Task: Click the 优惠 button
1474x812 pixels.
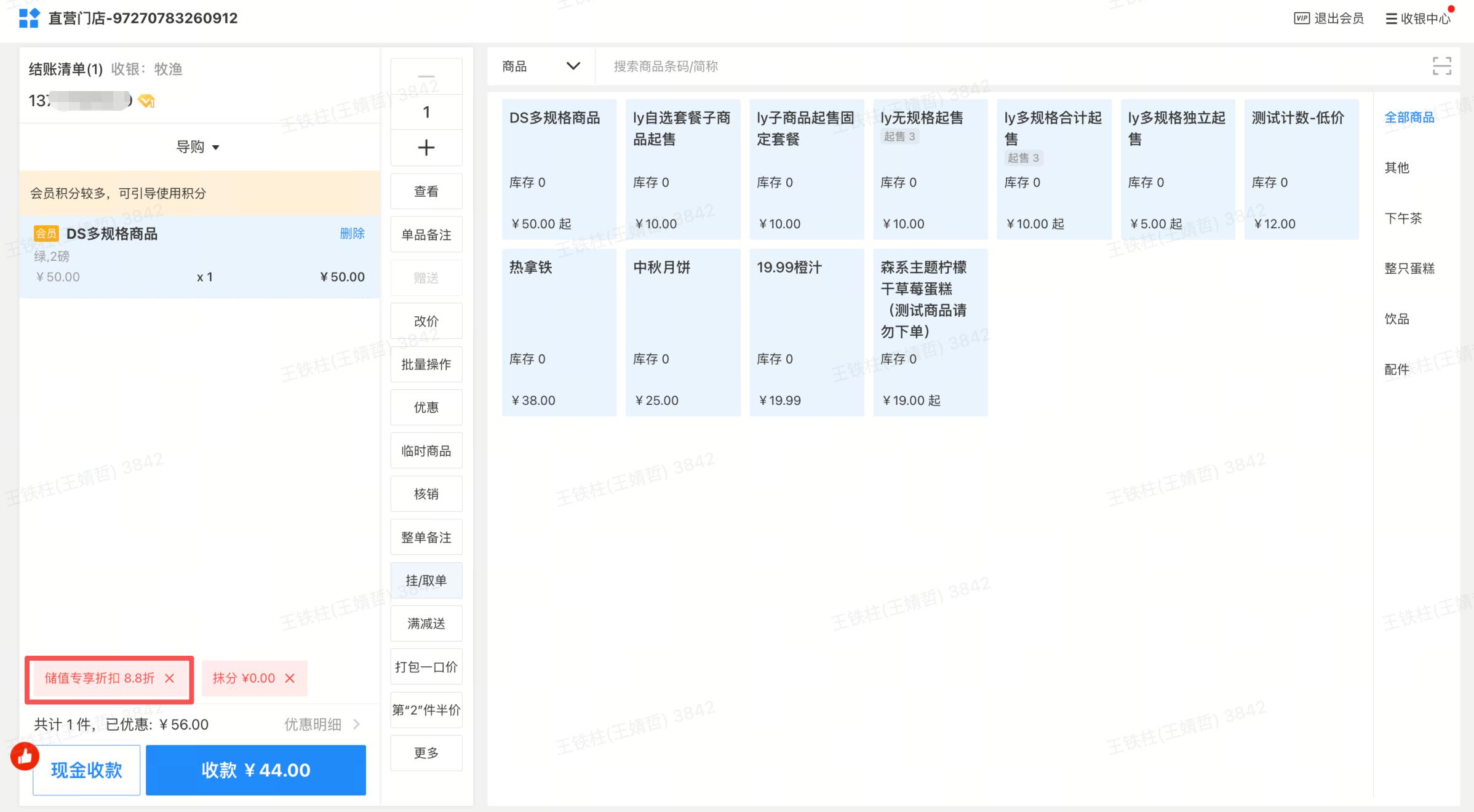Action: pos(426,407)
